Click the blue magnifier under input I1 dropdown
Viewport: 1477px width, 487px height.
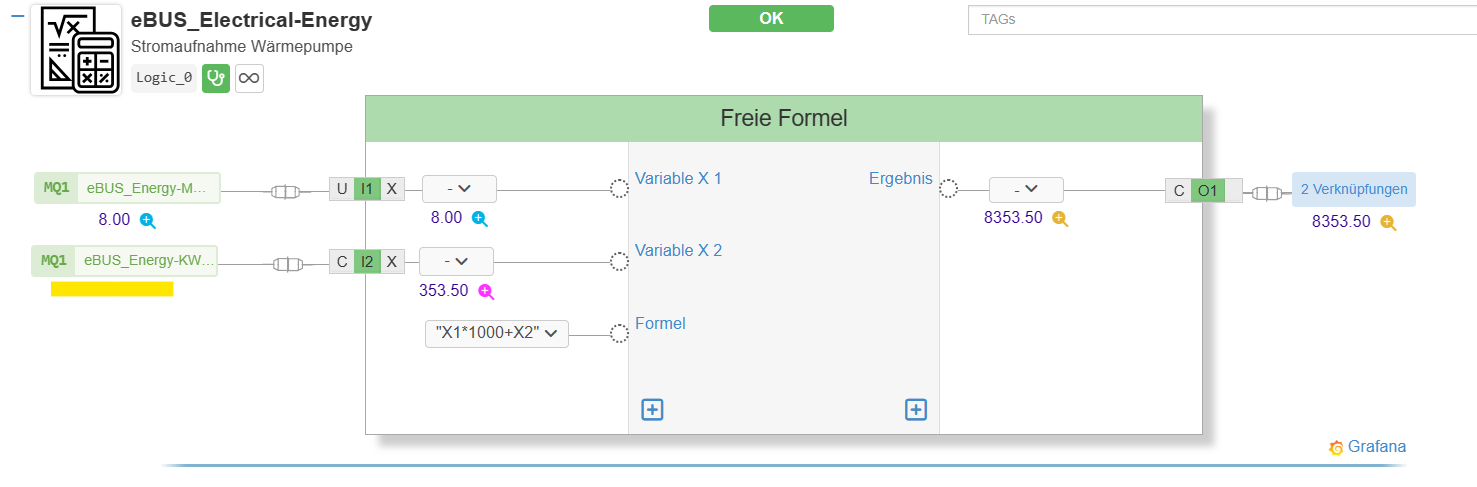(479, 218)
